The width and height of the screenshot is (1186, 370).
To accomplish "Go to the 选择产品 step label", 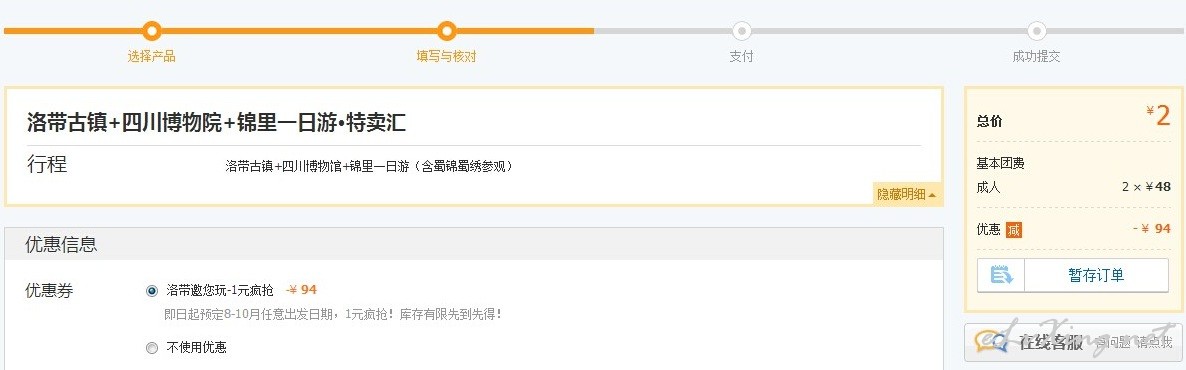I will tap(152, 56).
